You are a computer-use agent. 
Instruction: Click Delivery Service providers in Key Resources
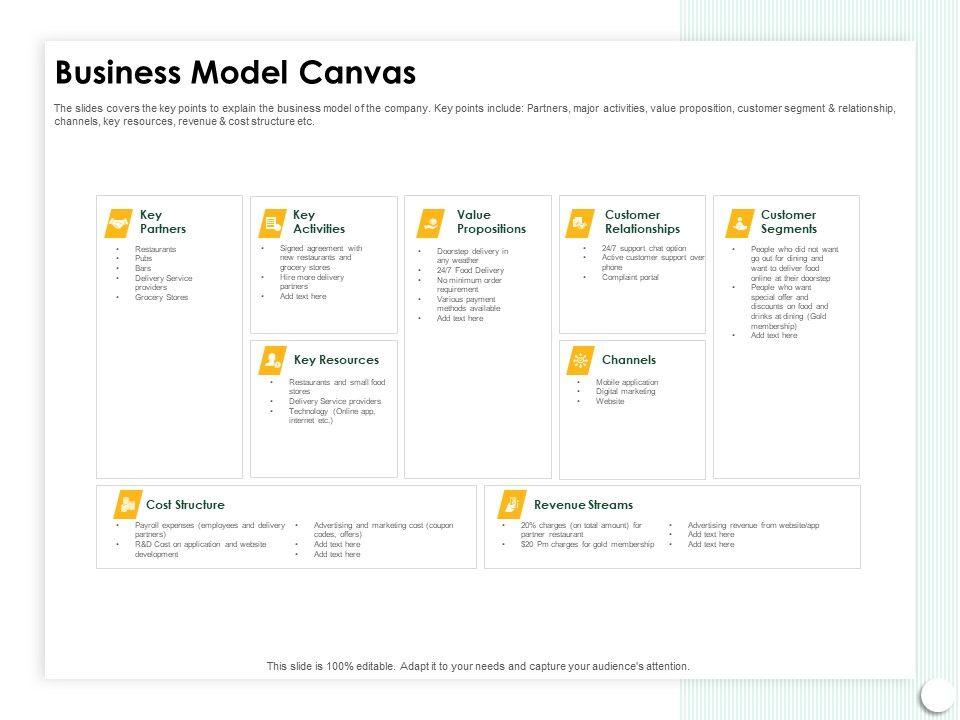coord(335,401)
